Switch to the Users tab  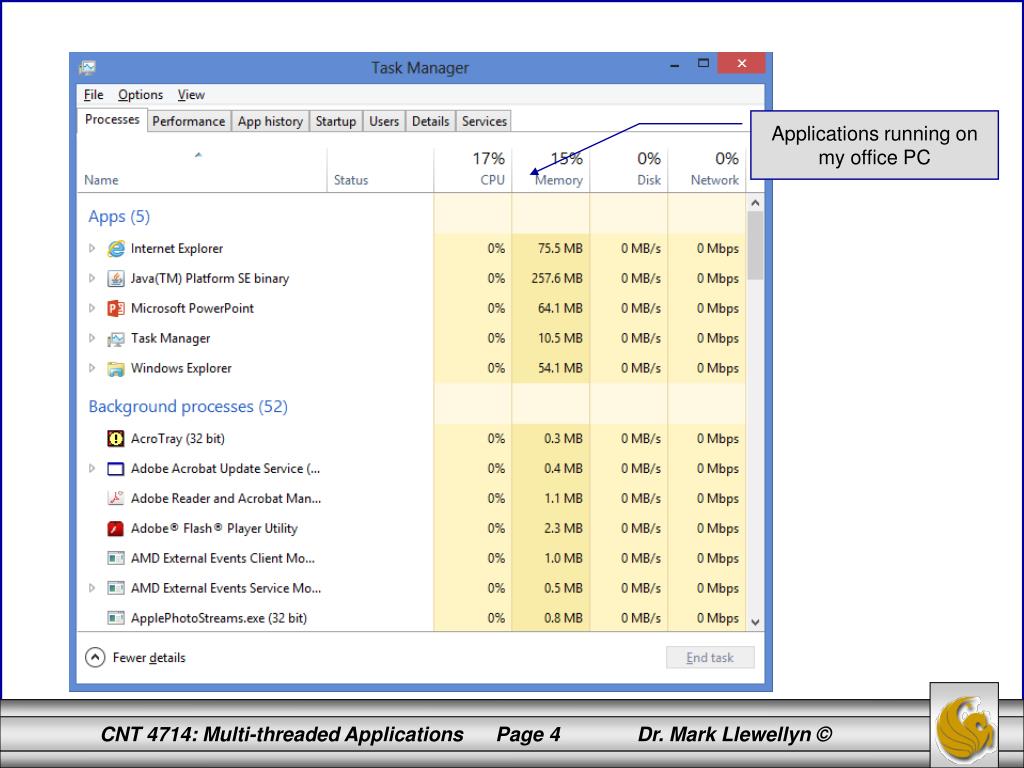tap(384, 121)
